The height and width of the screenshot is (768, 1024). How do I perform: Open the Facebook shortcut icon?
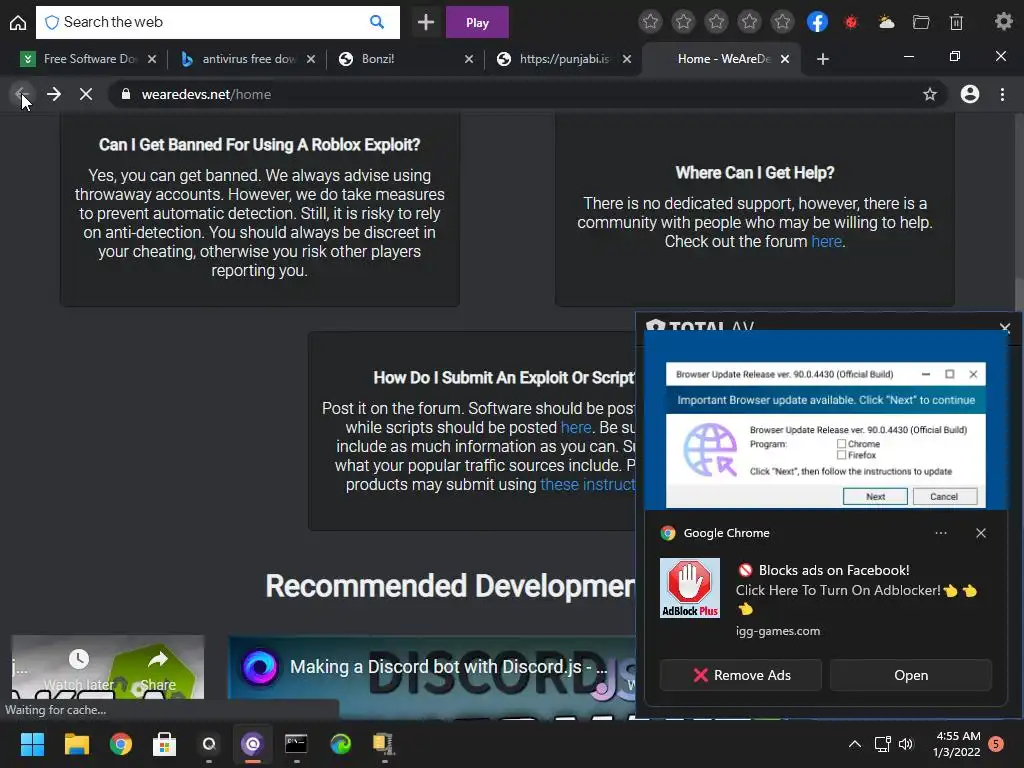pyautogui.click(x=817, y=22)
